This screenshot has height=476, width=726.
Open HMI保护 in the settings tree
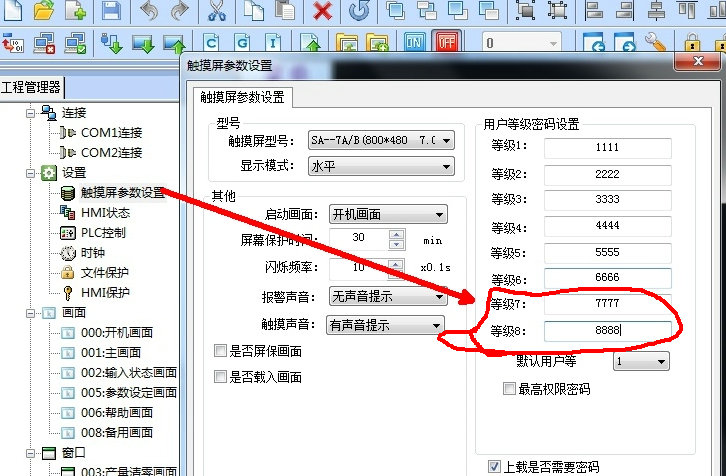105,292
